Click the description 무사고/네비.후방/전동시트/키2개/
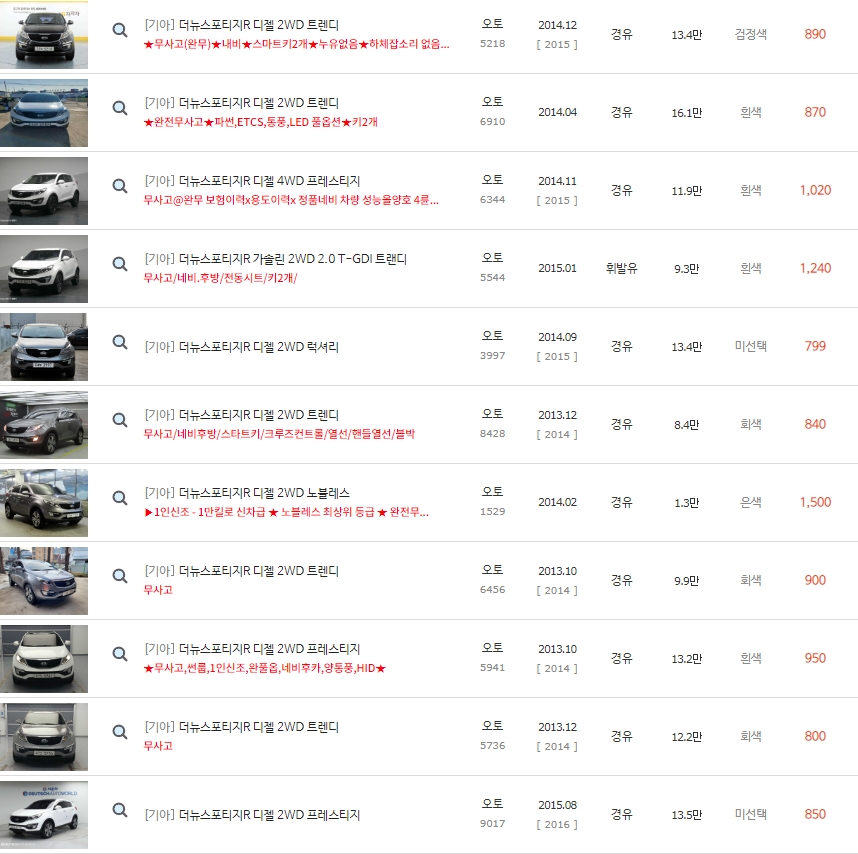858x854 pixels. [x=220, y=278]
